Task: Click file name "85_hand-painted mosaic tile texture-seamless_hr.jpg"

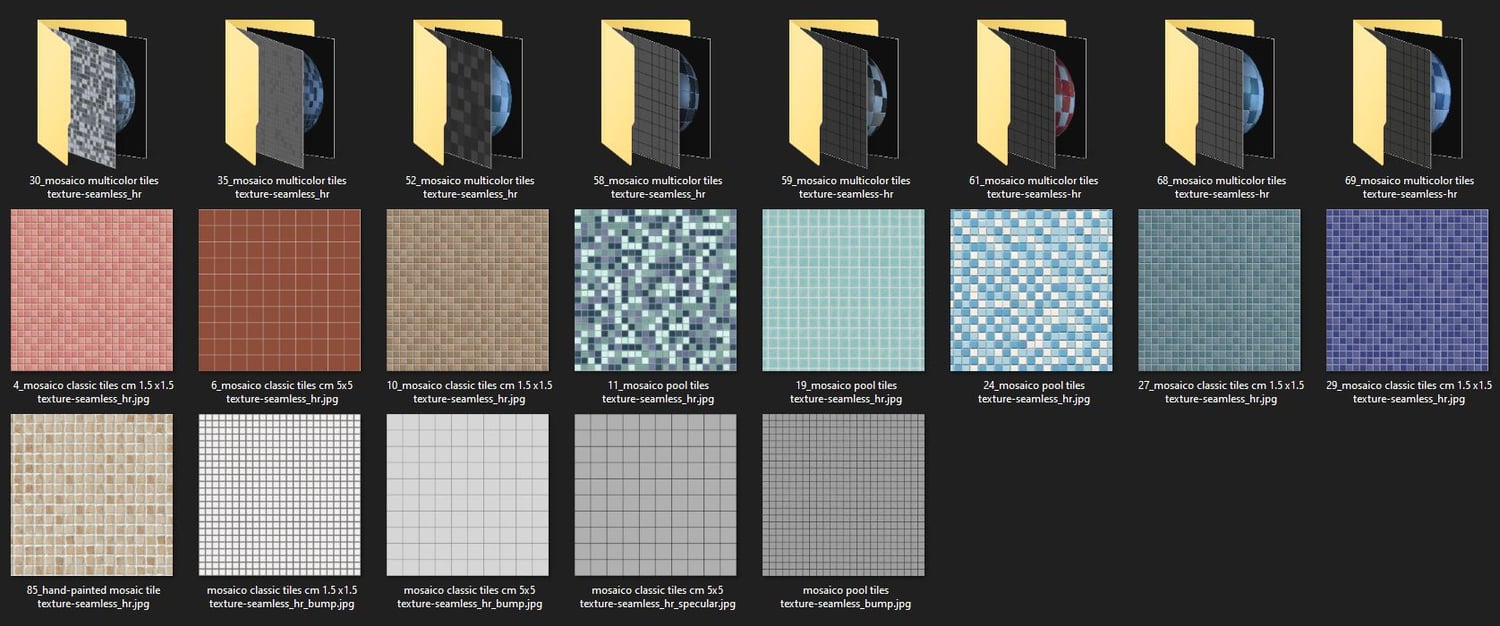Action: tap(94, 597)
